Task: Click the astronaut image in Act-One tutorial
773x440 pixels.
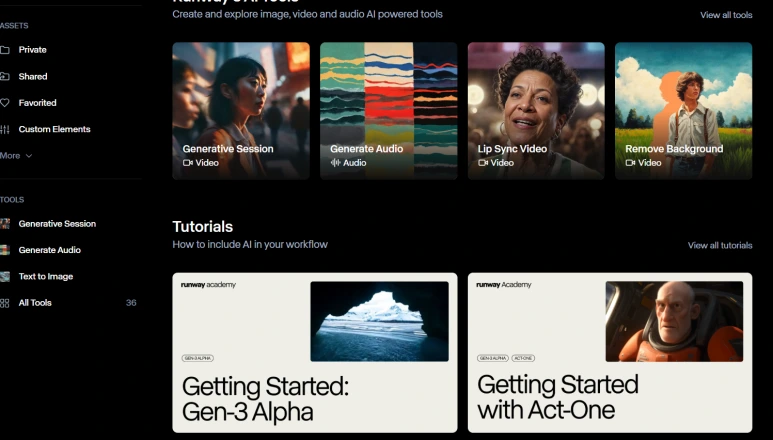Action: coord(674,321)
